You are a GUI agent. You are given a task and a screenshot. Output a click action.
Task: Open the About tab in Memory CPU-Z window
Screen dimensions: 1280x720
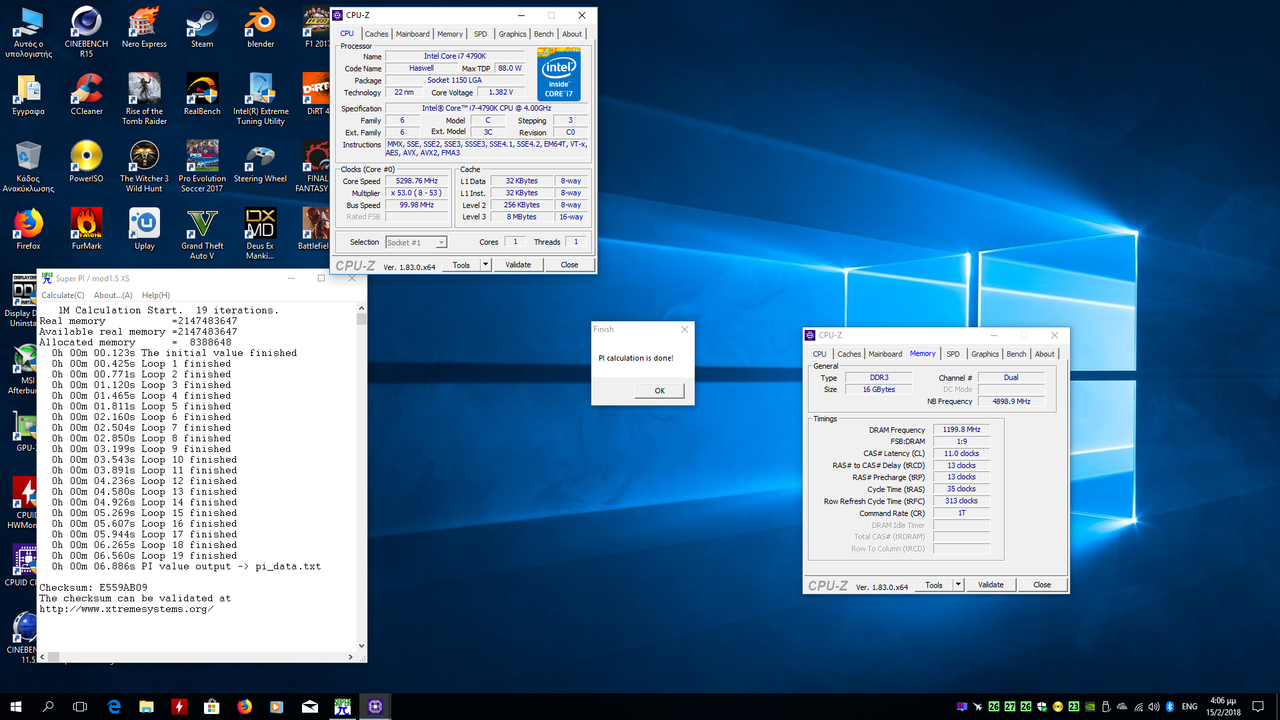pos(1045,354)
